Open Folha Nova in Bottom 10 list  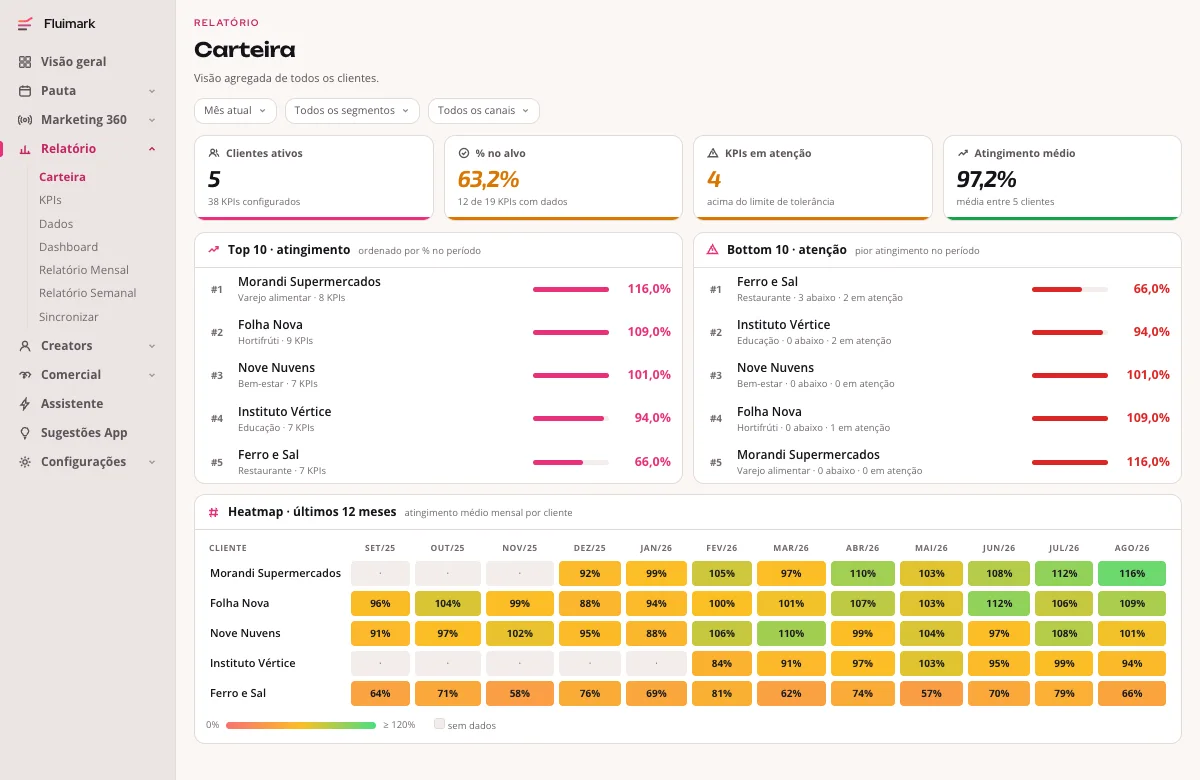[x=937, y=418]
